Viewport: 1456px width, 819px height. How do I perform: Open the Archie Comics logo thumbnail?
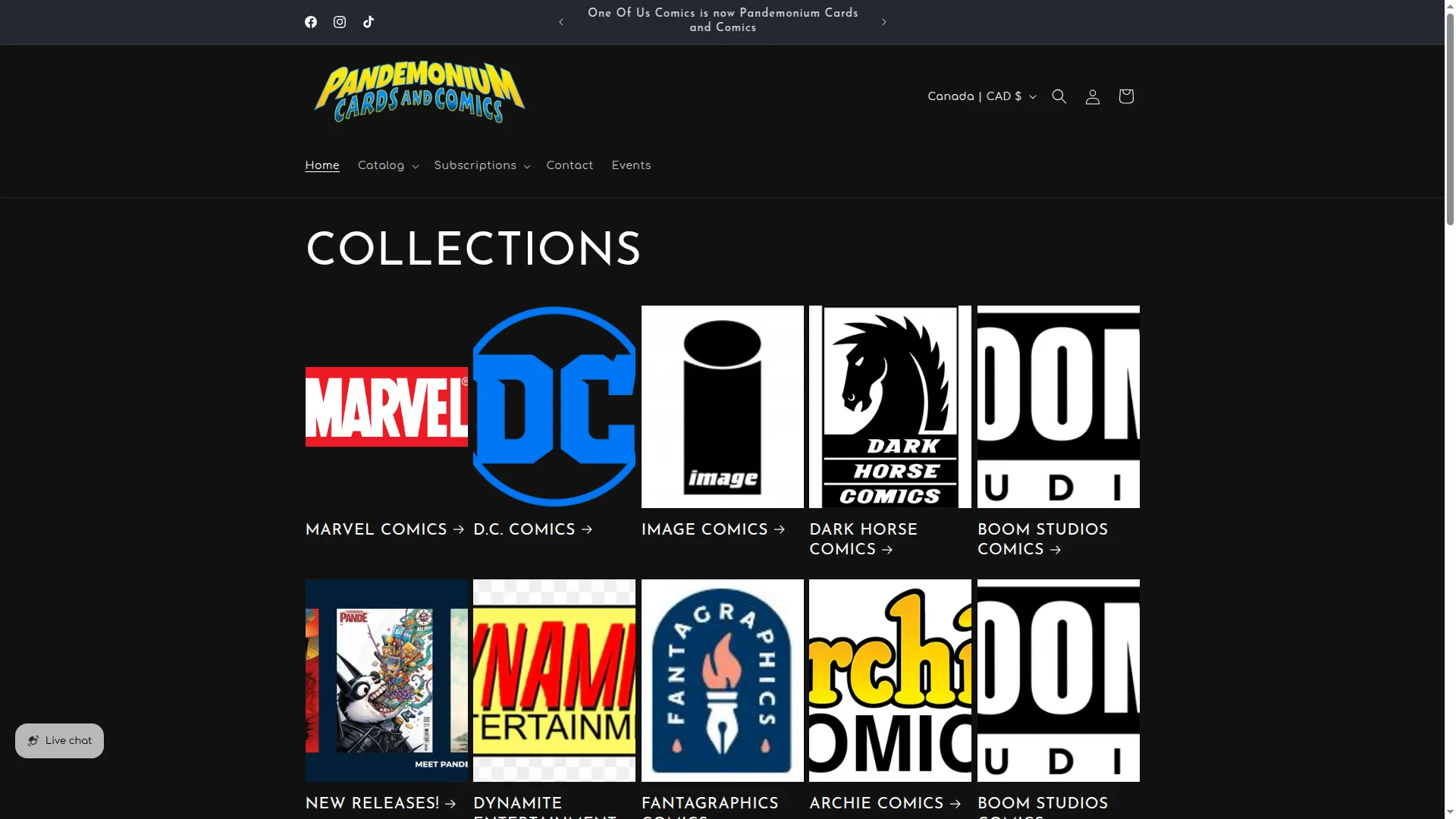tap(890, 681)
